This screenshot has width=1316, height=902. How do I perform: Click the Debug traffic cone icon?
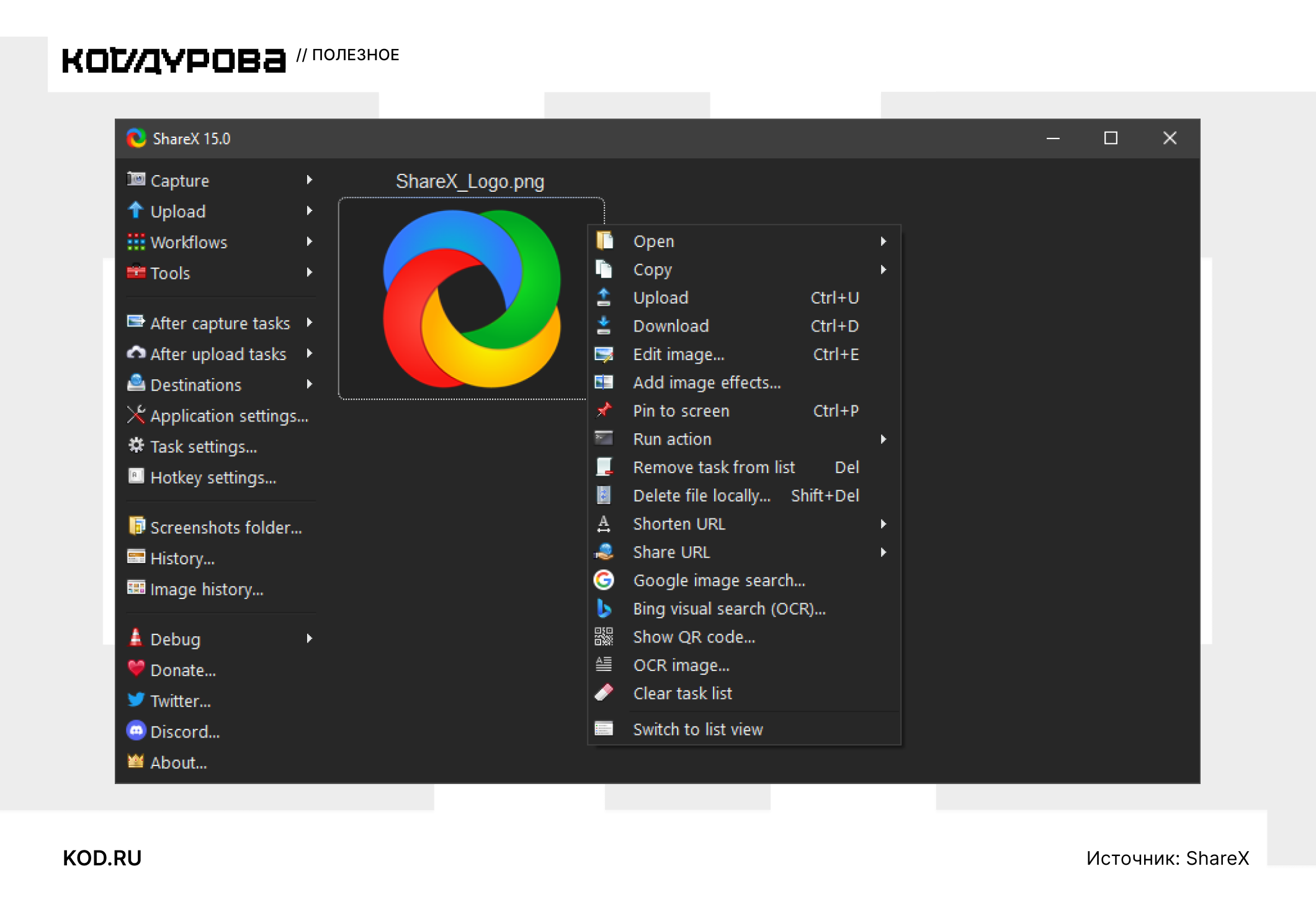(136, 637)
